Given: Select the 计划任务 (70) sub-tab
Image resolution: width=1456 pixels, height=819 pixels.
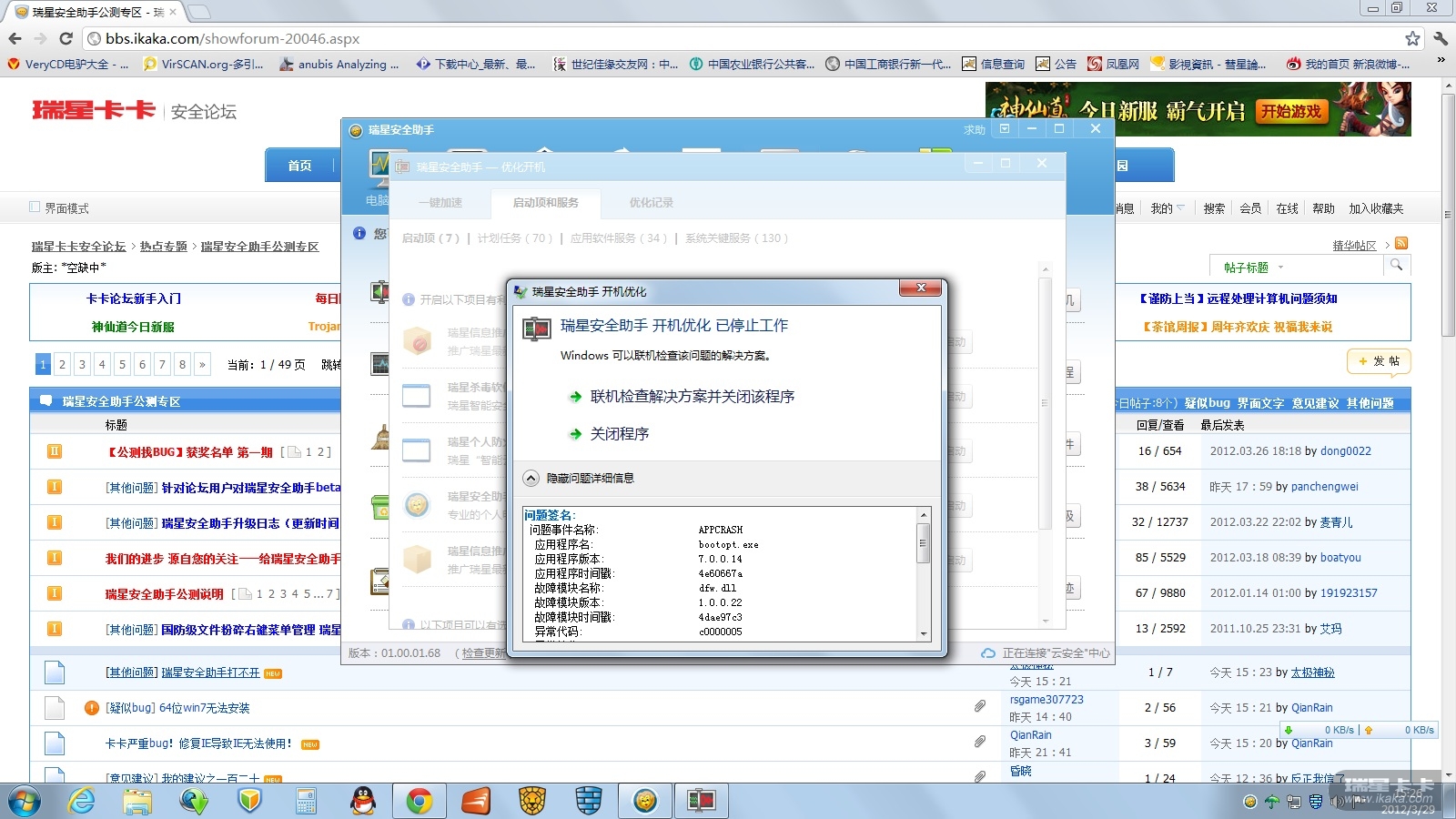Looking at the screenshot, I should tap(516, 238).
